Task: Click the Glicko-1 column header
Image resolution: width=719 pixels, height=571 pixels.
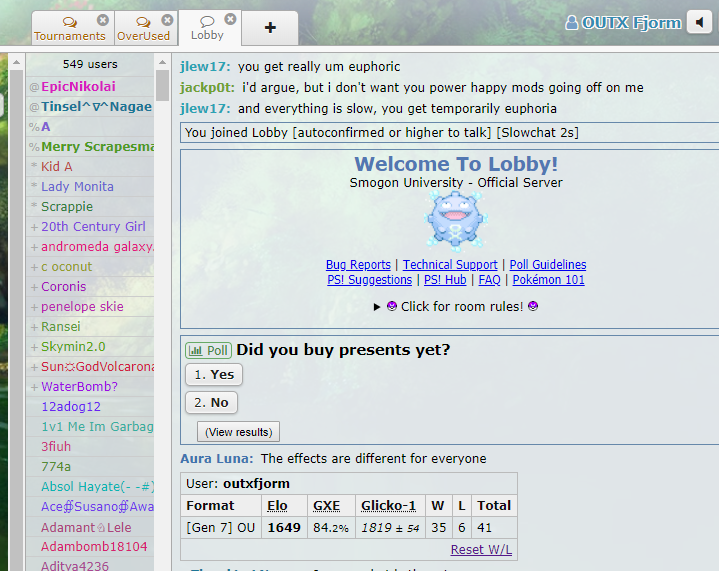Action: click(388, 505)
